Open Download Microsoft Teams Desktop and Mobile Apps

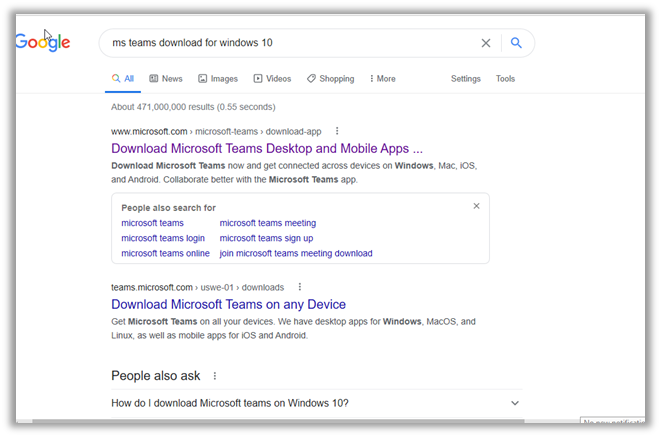click(x=267, y=148)
